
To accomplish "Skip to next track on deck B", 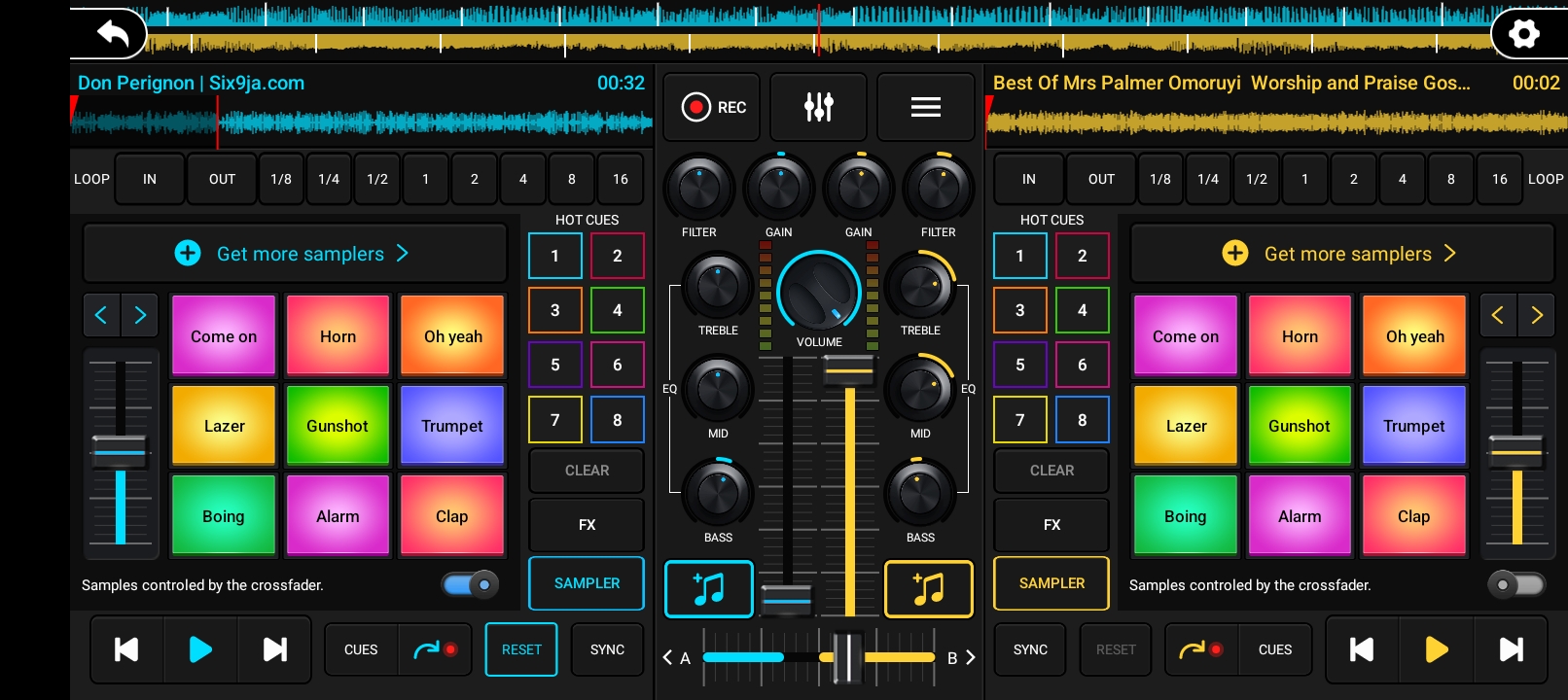I will point(1511,649).
